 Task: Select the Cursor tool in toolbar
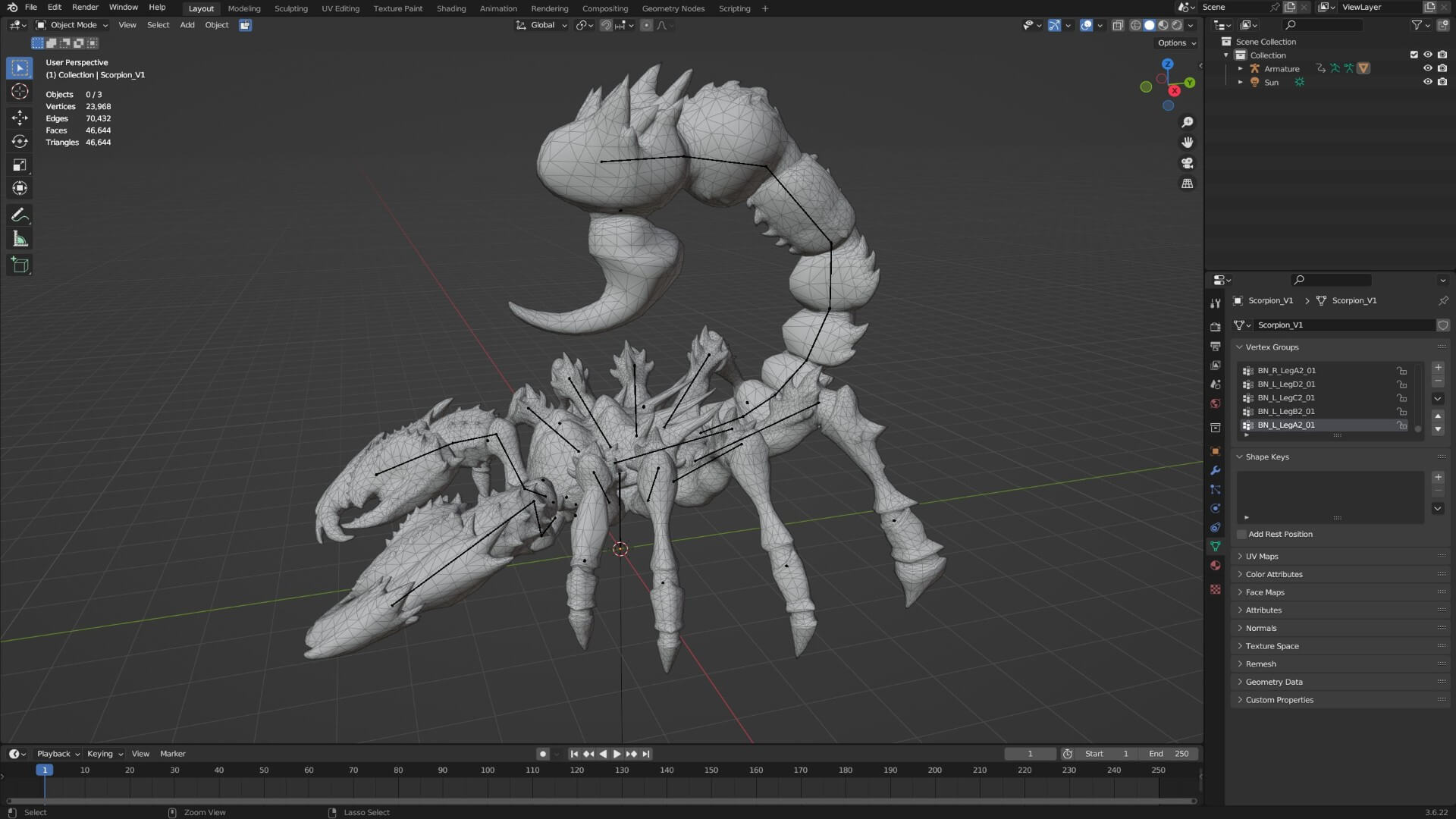tap(20, 92)
